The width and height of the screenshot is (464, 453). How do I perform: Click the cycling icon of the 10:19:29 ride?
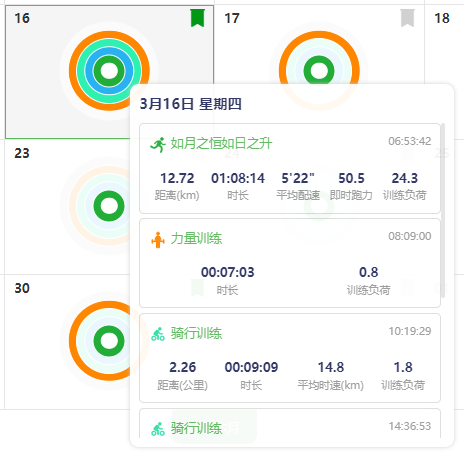click(x=158, y=334)
